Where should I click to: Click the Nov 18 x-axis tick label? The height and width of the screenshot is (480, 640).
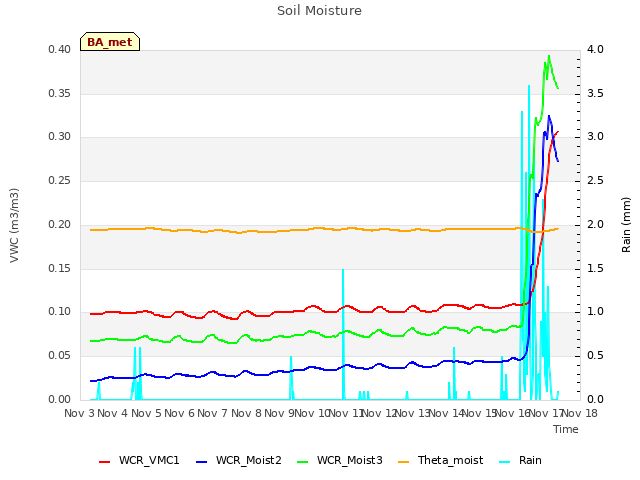[x=580, y=413]
